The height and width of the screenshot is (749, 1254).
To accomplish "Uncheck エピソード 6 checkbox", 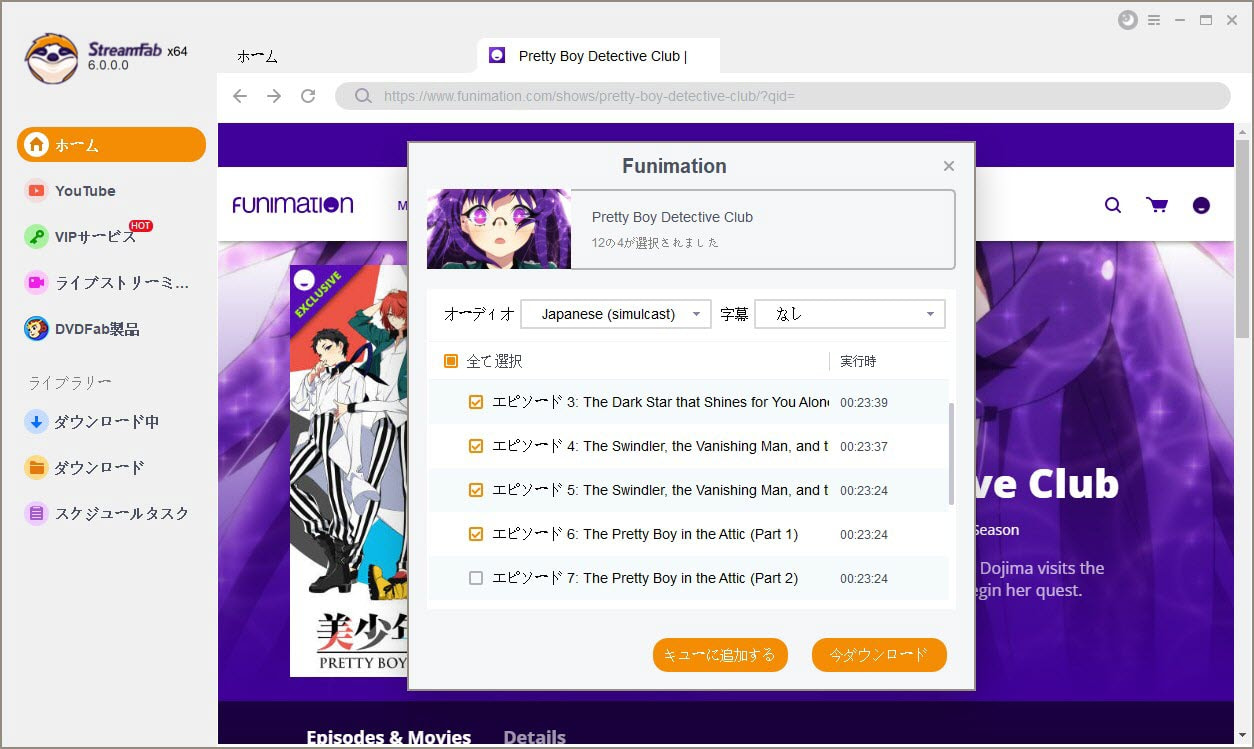I will click(476, 534).
